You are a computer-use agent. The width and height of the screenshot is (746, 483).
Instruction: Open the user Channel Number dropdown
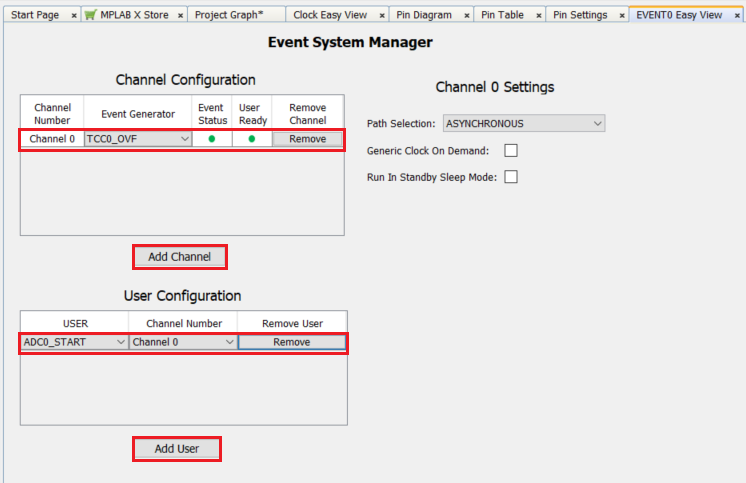(183, 342)
